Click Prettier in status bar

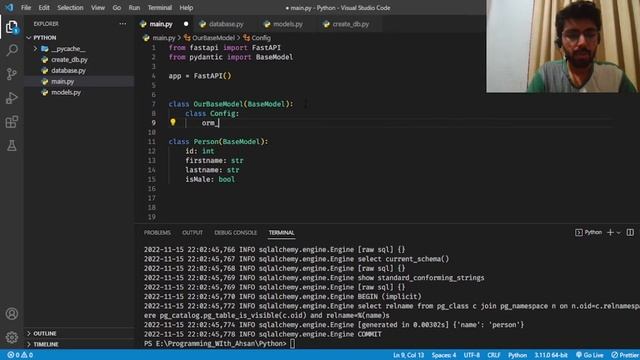click(x=625, y=355)
